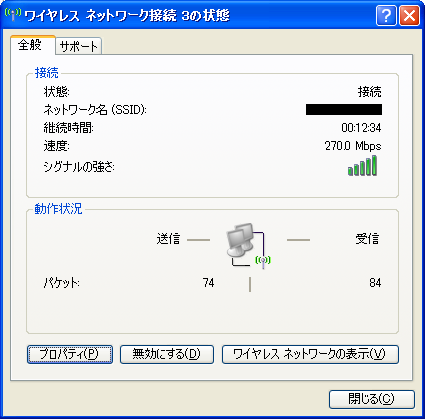This screenshot has width=425, height=419.
Task: Click the 動作状況 group heading
Action: pos(58,209)
